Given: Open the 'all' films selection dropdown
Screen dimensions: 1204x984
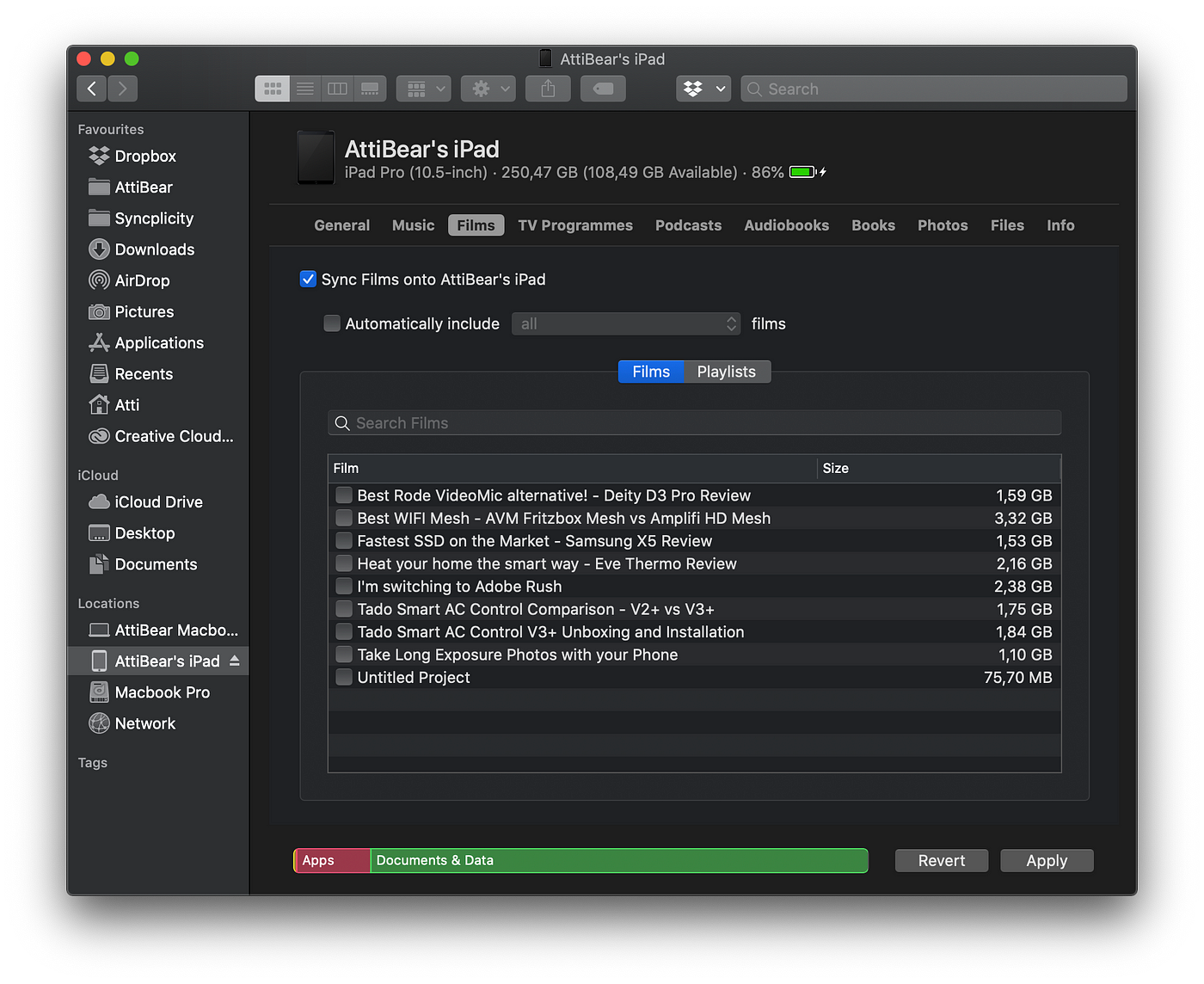Looking at the screenshot, I should tap(626, 323).
